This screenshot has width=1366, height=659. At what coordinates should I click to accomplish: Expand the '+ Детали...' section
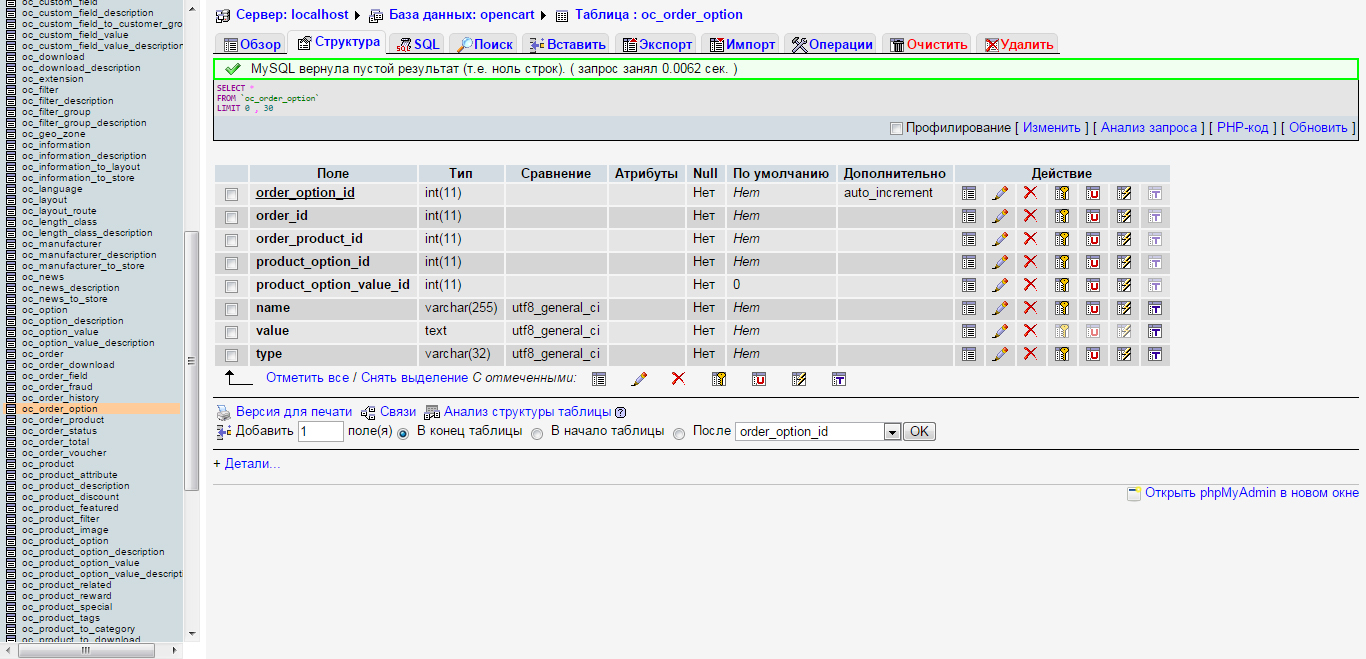coord(247,464)
